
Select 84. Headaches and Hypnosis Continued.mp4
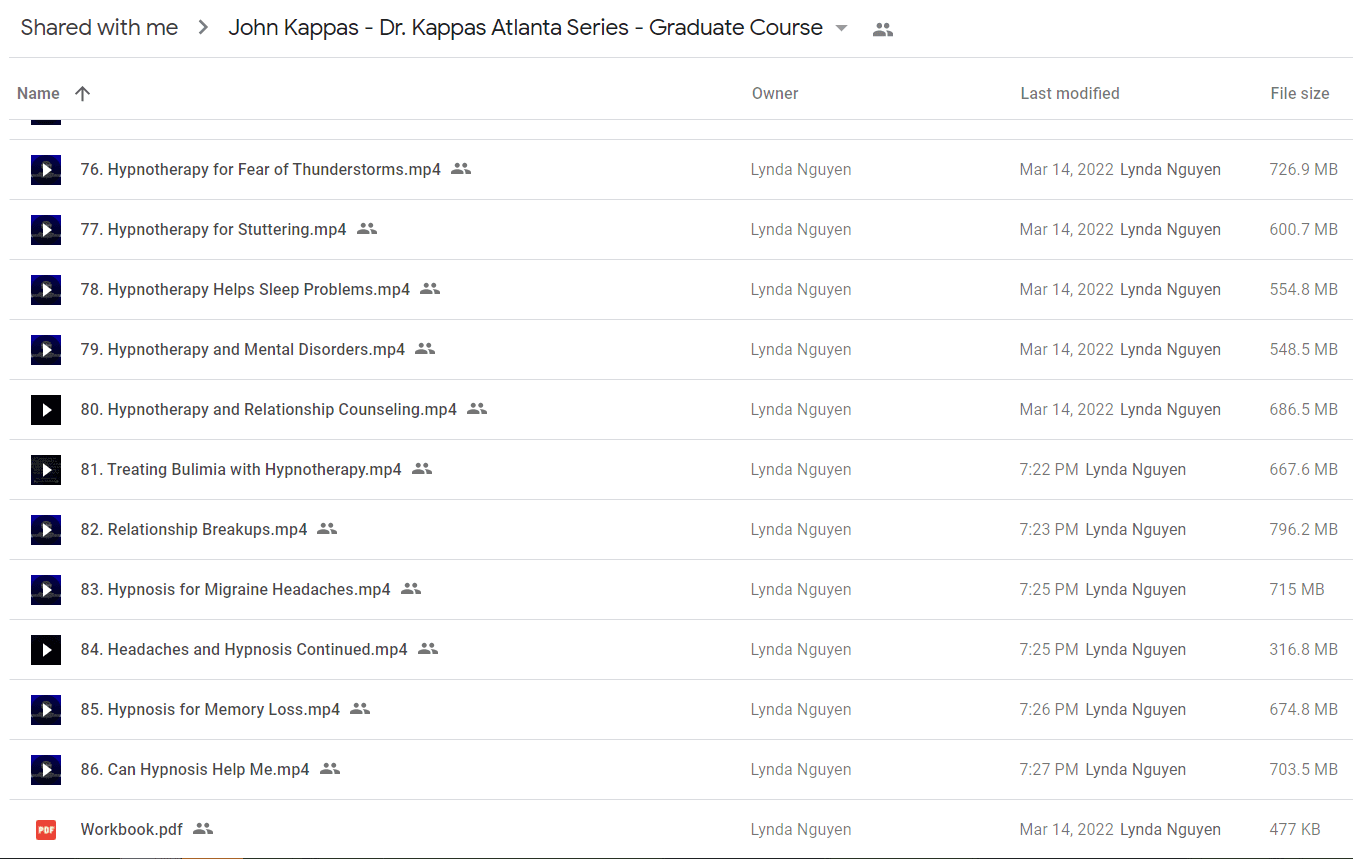[x=244, y=650]
